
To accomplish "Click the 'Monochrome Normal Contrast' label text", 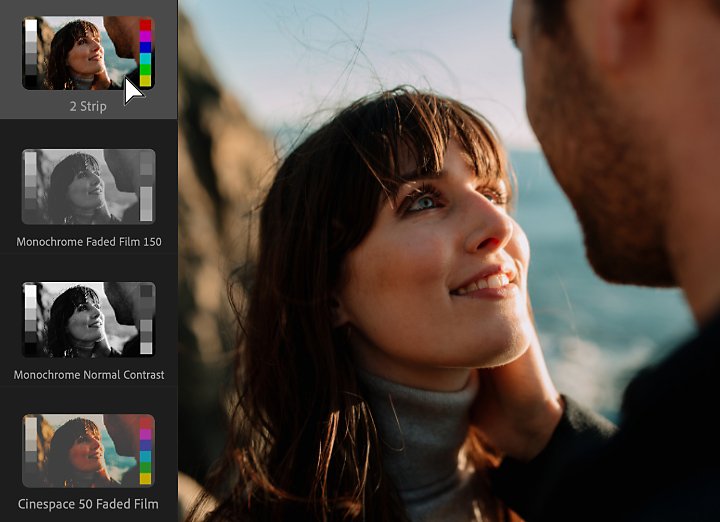I will click(x=89, y=375).
